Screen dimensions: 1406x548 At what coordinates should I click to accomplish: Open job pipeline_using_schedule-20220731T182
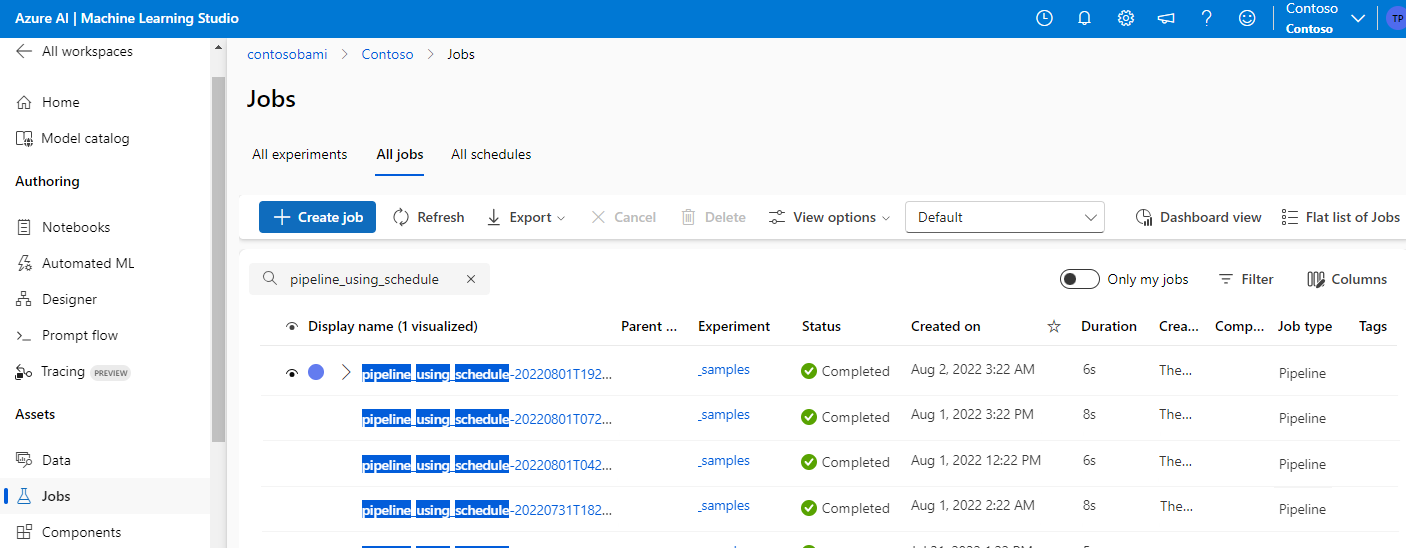click(x=487, y=510)
